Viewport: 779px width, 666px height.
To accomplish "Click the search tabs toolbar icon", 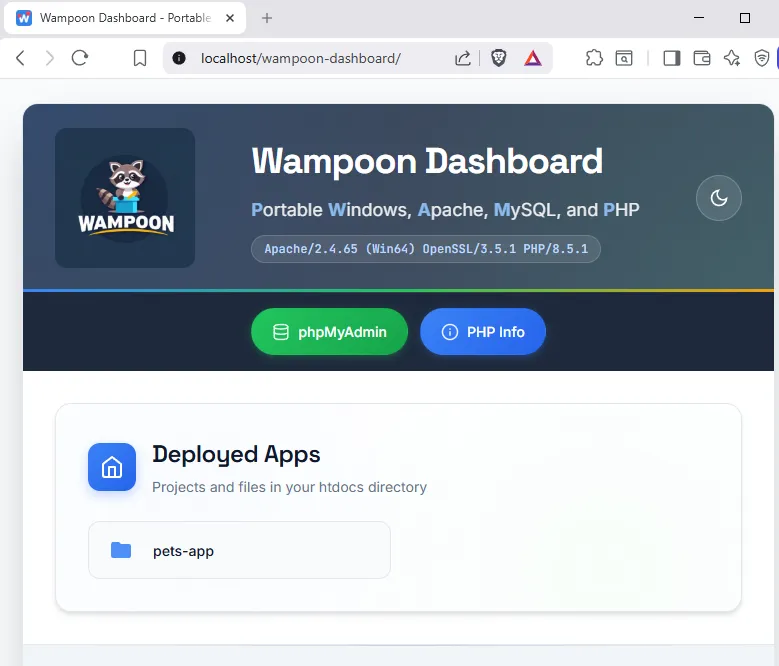I will [624, 58].
